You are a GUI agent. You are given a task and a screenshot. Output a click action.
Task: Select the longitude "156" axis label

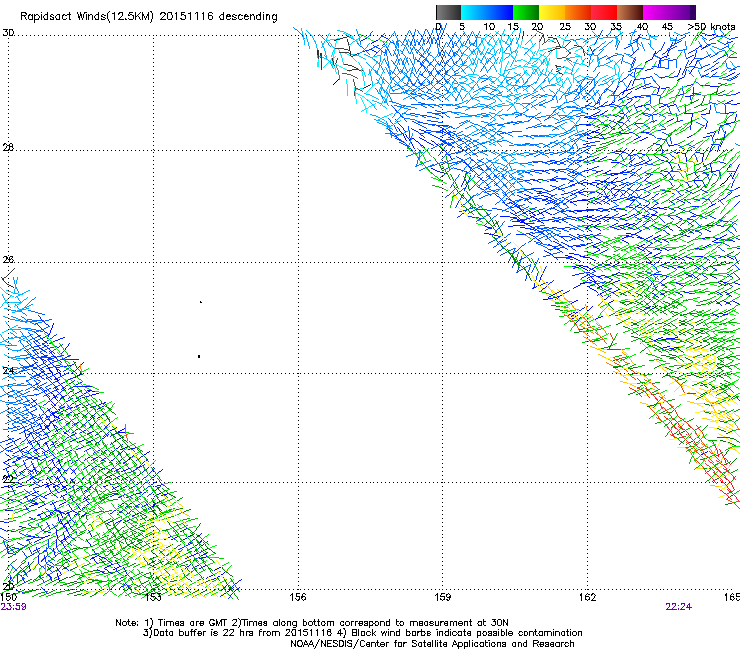[x=298, y=597]
